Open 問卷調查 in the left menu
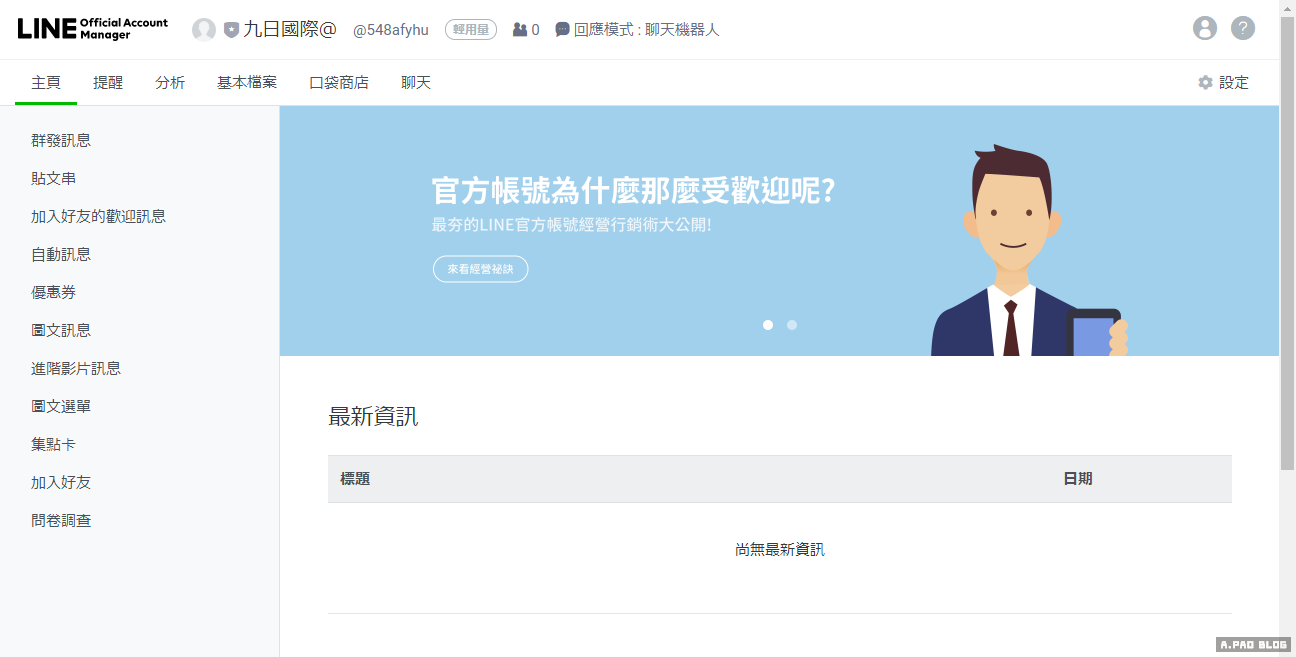This screenshot has width=1296, height=657. point(61,521)
